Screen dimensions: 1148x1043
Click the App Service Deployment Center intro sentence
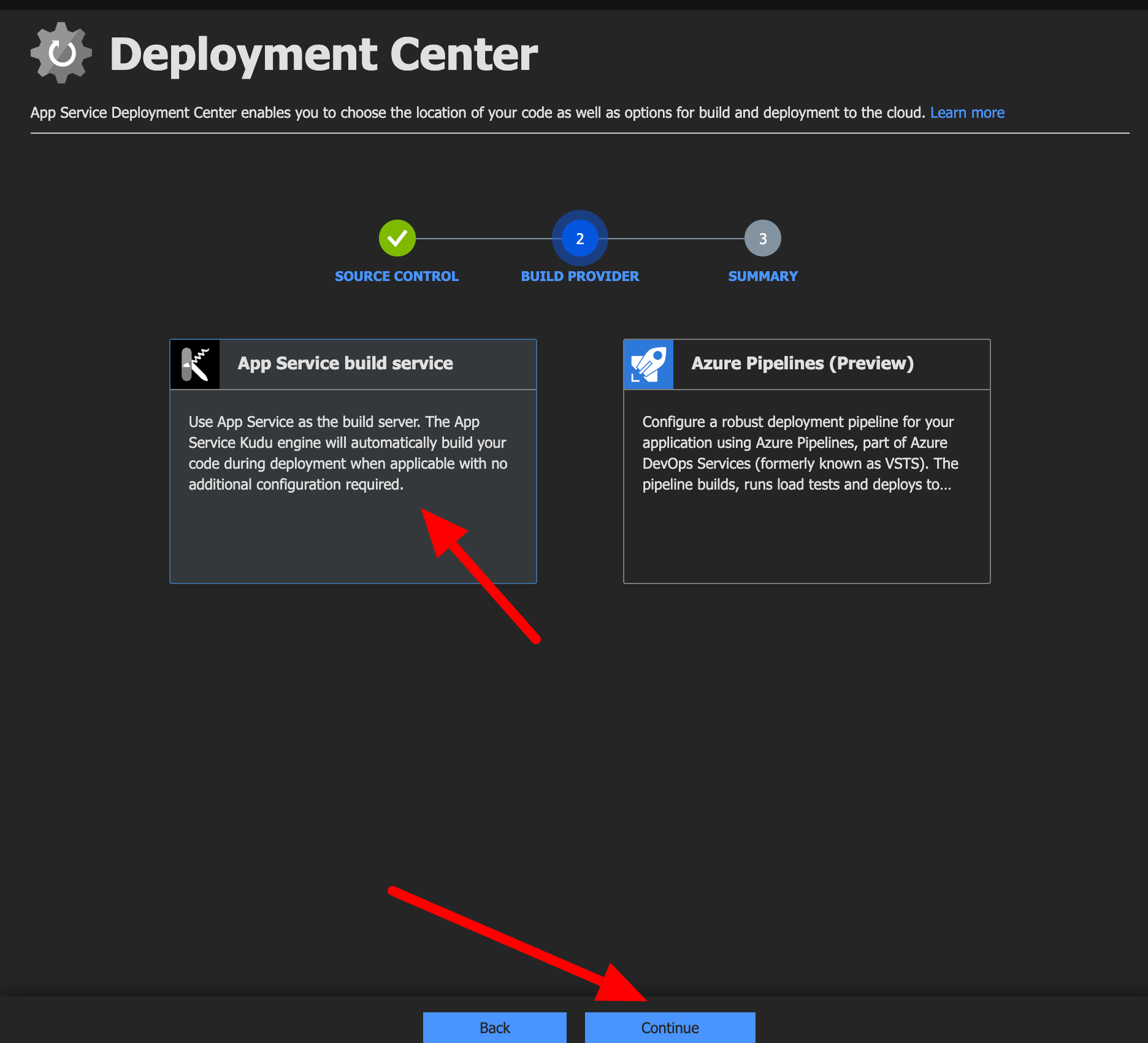point(478,113)
